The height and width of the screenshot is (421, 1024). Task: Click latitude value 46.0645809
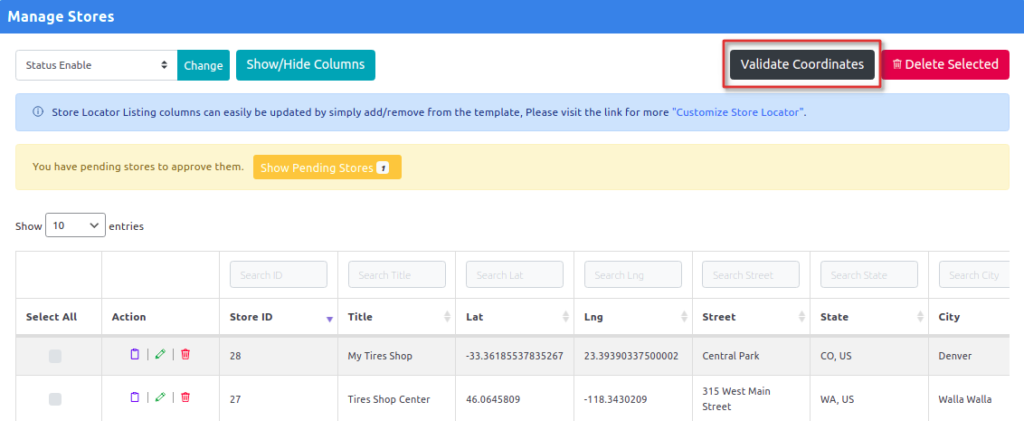pyautogui.click(x=493, y=399)
